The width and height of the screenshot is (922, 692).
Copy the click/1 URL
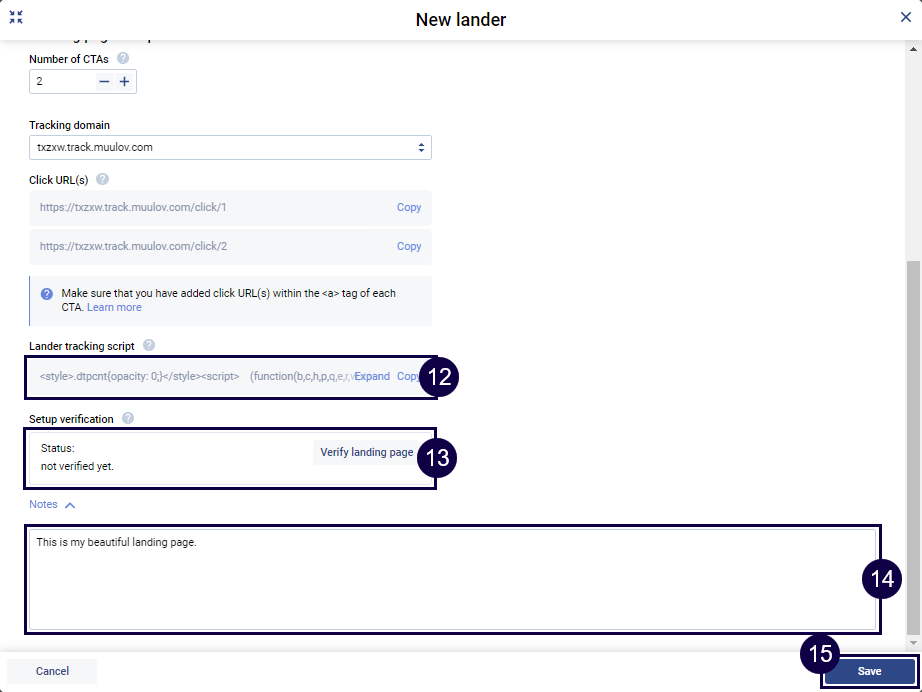click(x=409, y=208)
